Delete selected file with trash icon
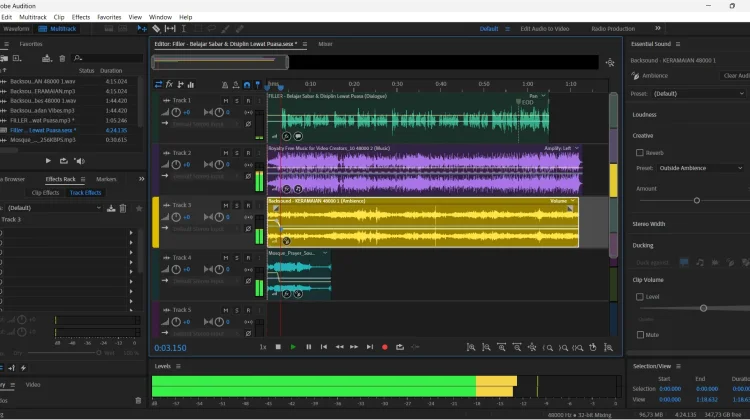This screenshot has width=750, height=420. pos(62,58)
